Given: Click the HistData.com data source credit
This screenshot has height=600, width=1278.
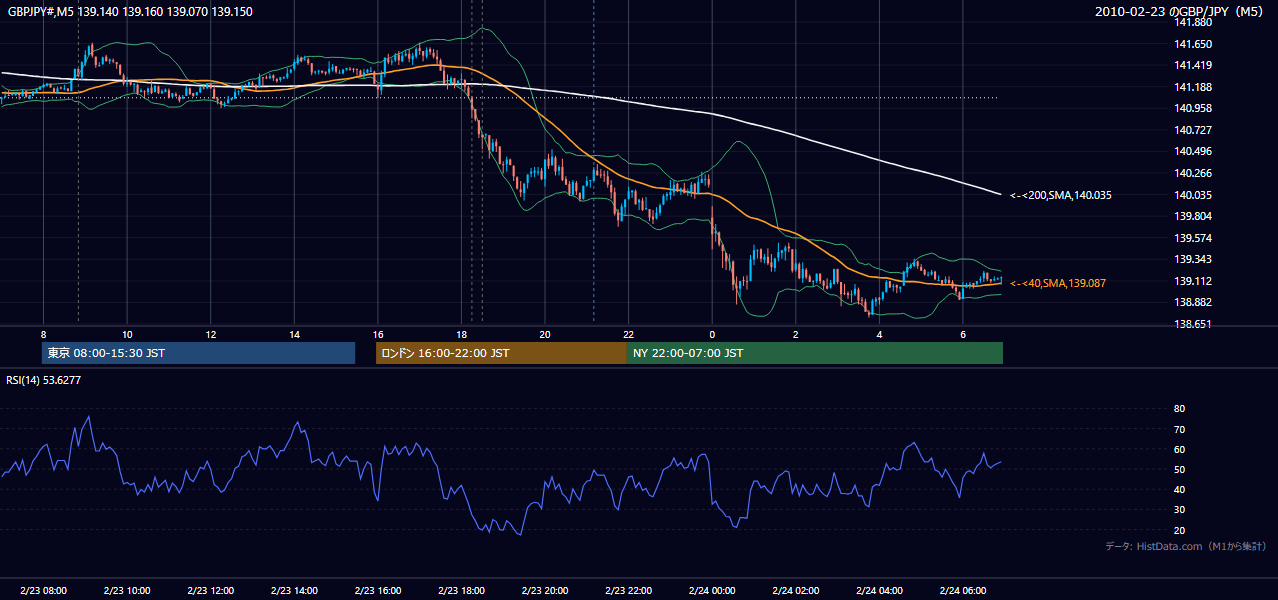Looking at the screenshot, I should pos(1186,546).
